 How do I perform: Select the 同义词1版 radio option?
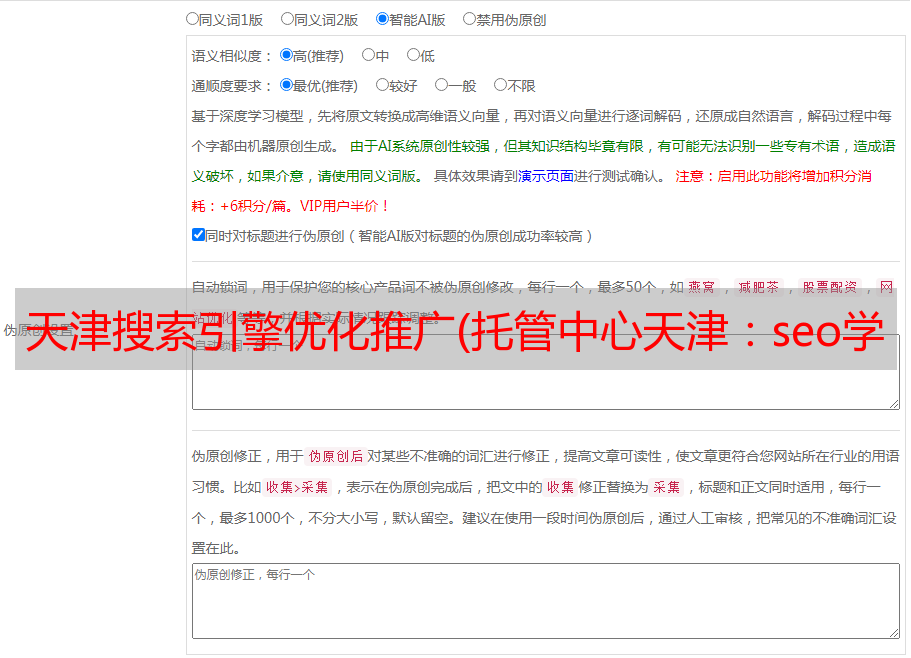192,19
